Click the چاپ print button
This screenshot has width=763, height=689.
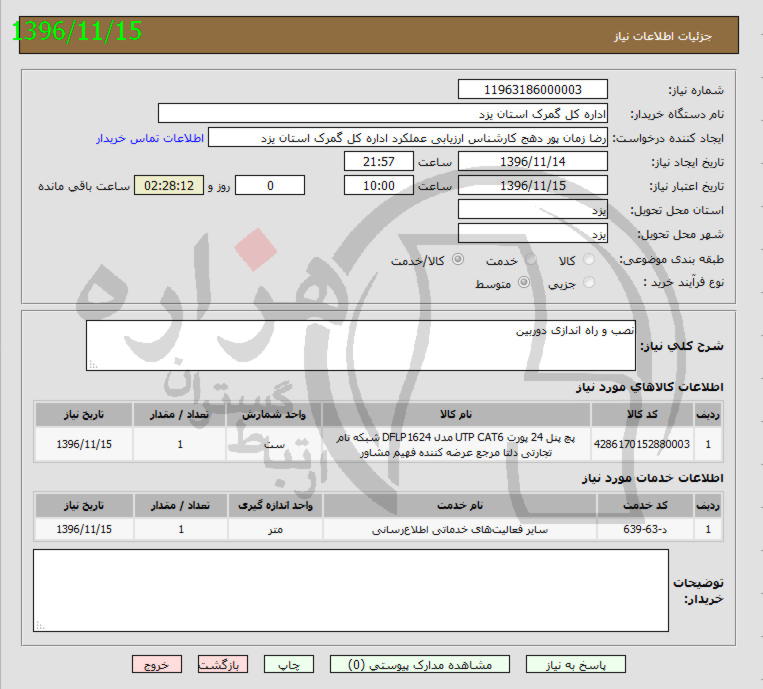(289, 665)
